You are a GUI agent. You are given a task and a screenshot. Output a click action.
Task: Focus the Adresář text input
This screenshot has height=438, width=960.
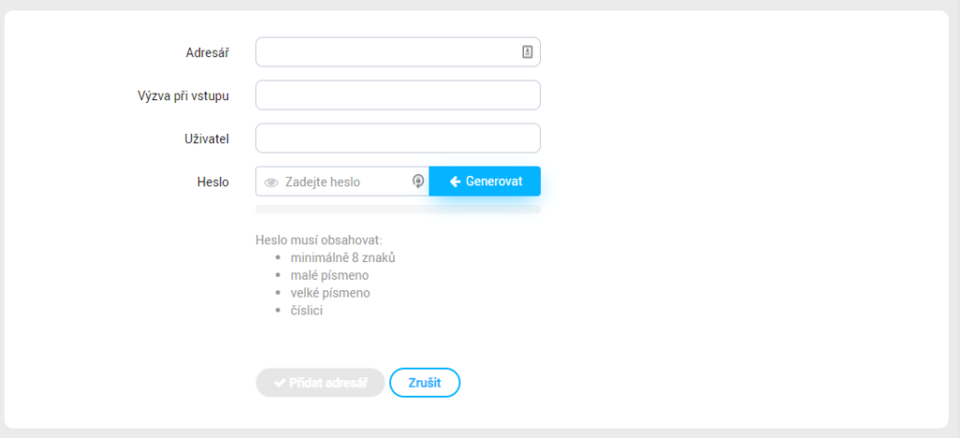point(398,52)
